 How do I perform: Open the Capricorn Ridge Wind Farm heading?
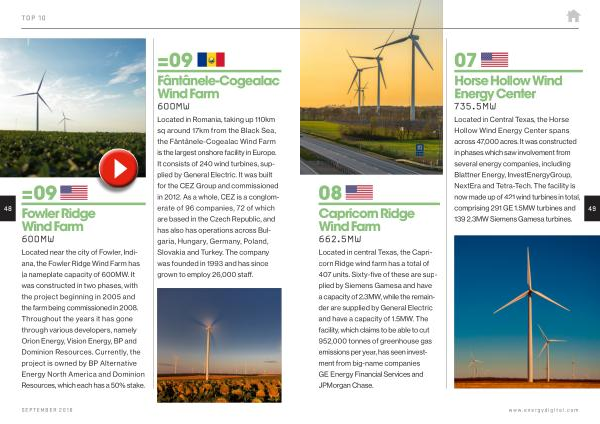tap(365, 220)
